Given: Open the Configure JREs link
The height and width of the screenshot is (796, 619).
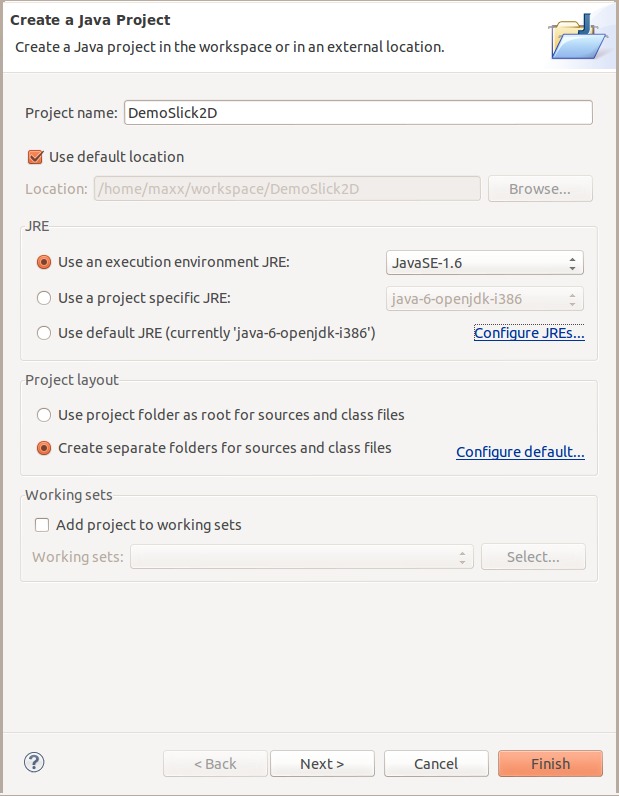Looking at the screenshot, I should [x=529, y=333].
